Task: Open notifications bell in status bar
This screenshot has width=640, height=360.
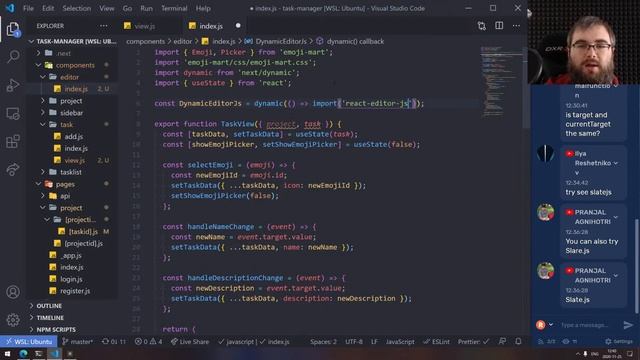Action: pos(518,342)
